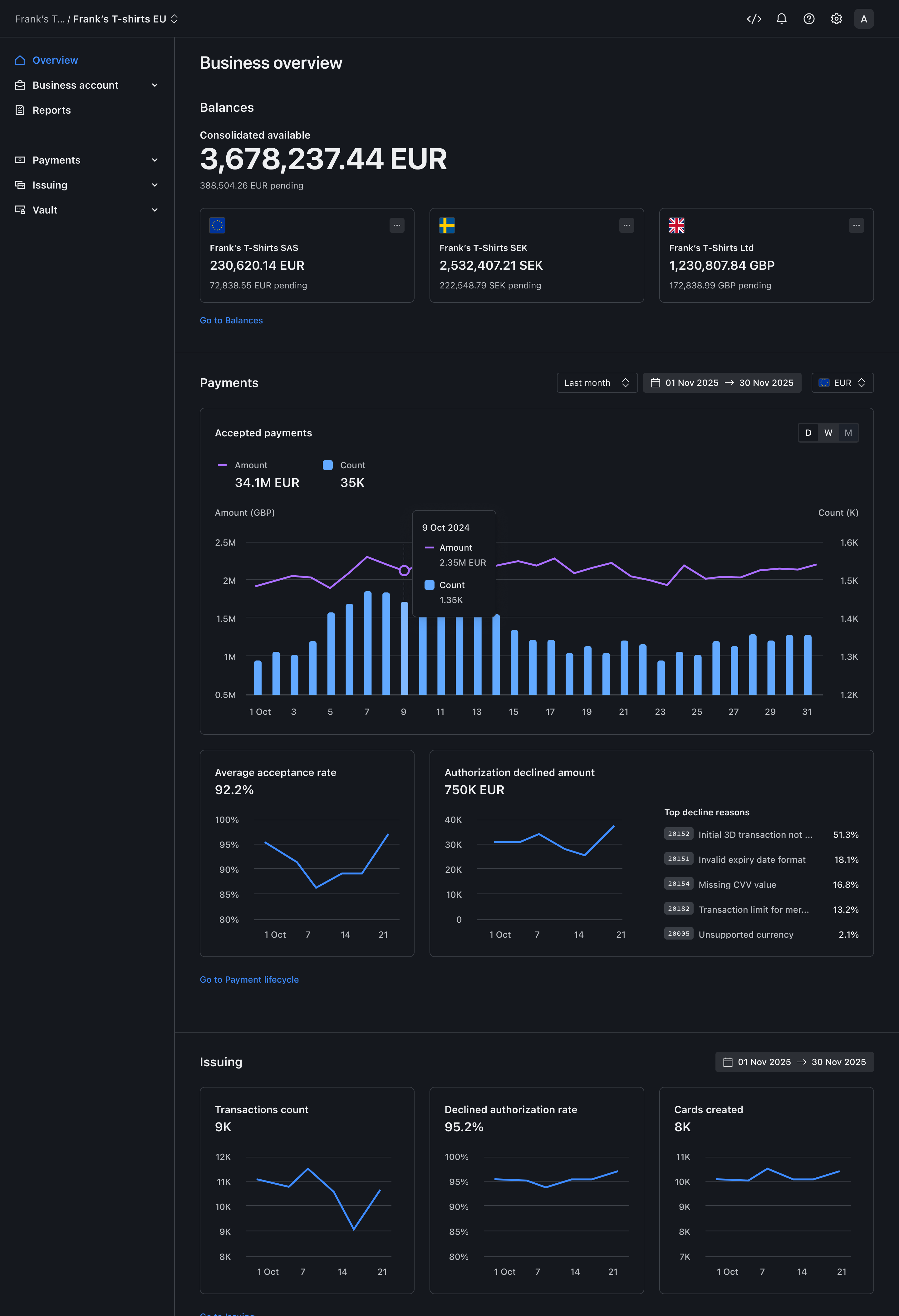
Task: Open the Last month period dropdown
Action: coord(597,383)
